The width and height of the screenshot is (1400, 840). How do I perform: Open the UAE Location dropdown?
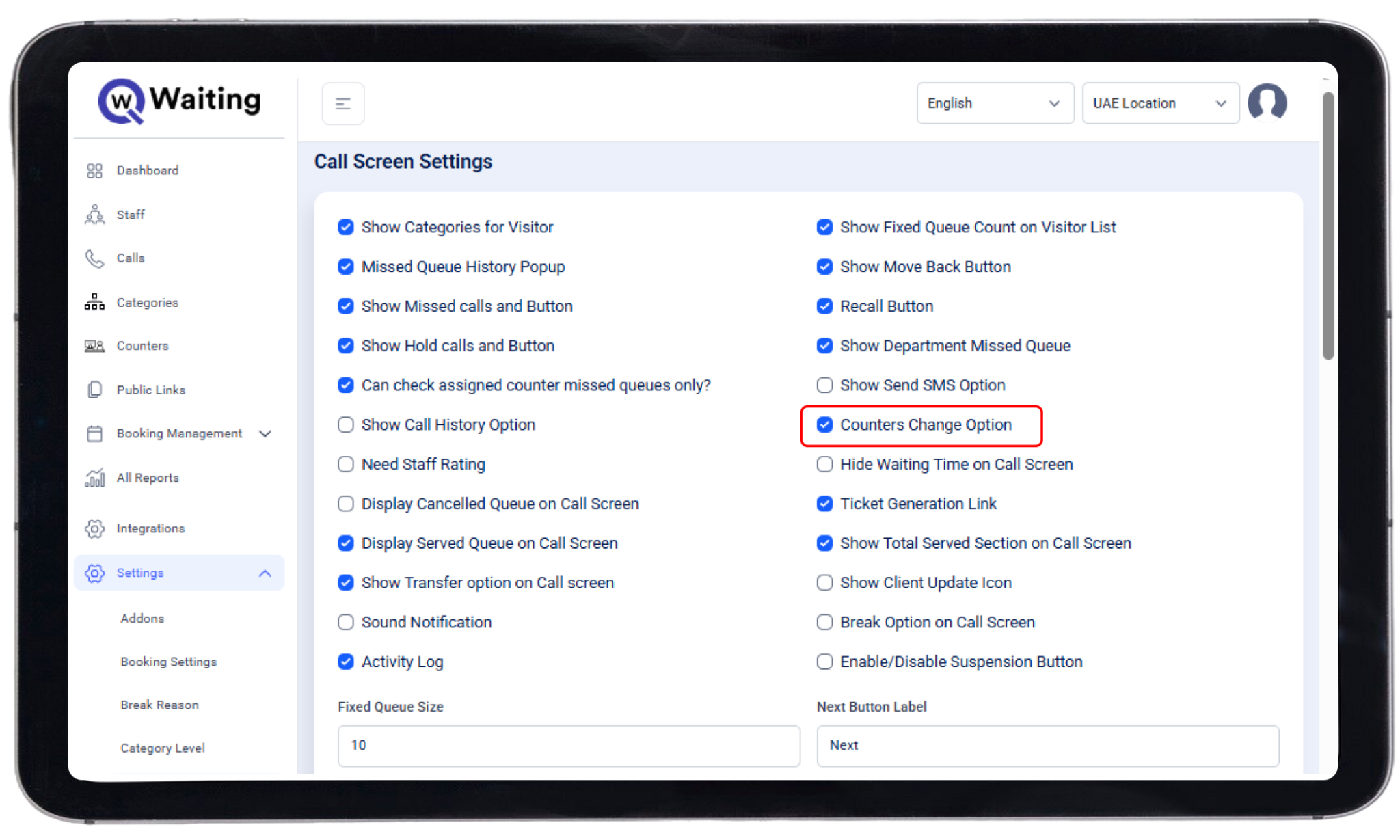(x=1160, y=103)
